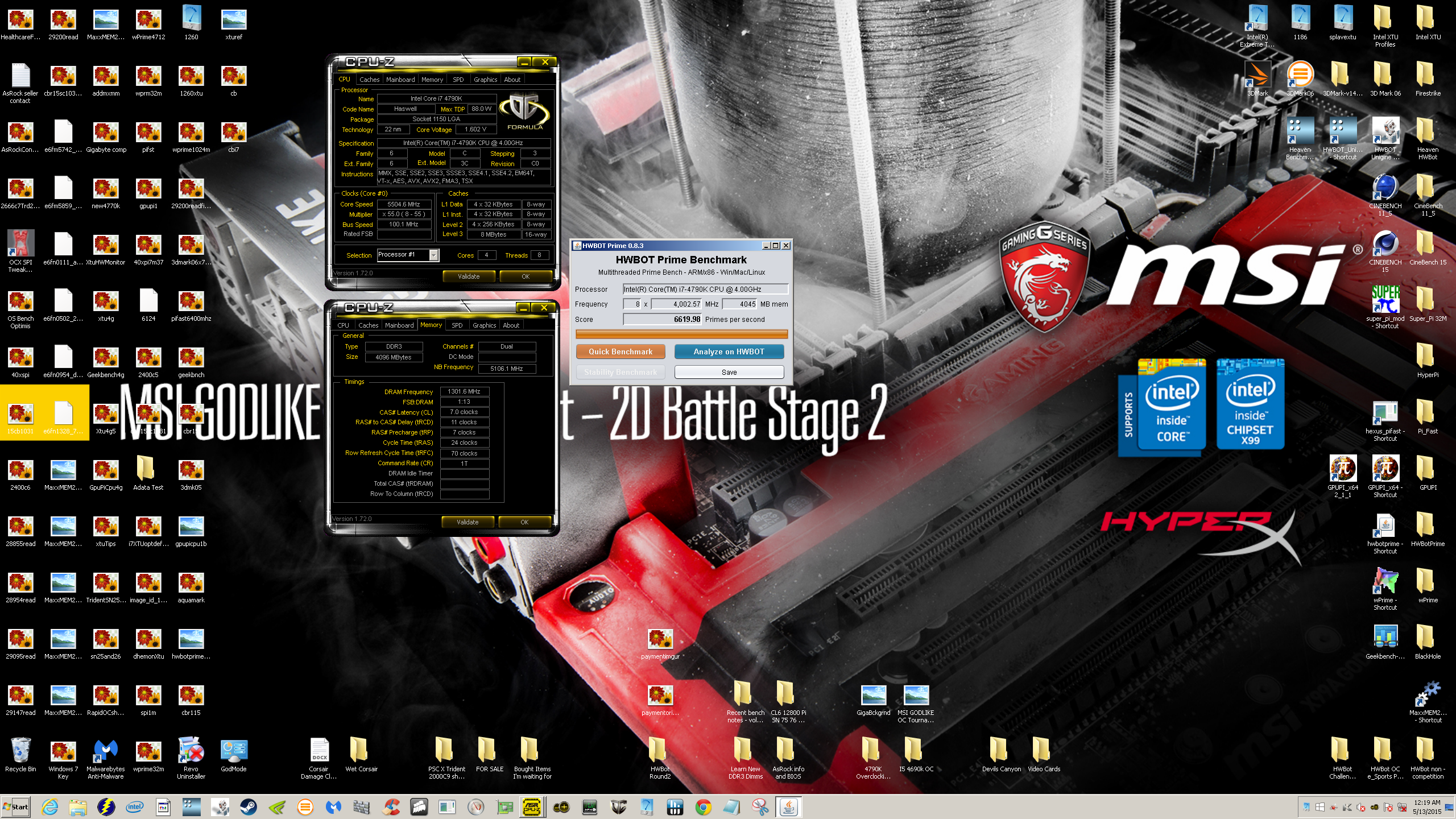Open Malwarebytes taskbar icon
This screenshot has width=1456, height=819.
334,806
